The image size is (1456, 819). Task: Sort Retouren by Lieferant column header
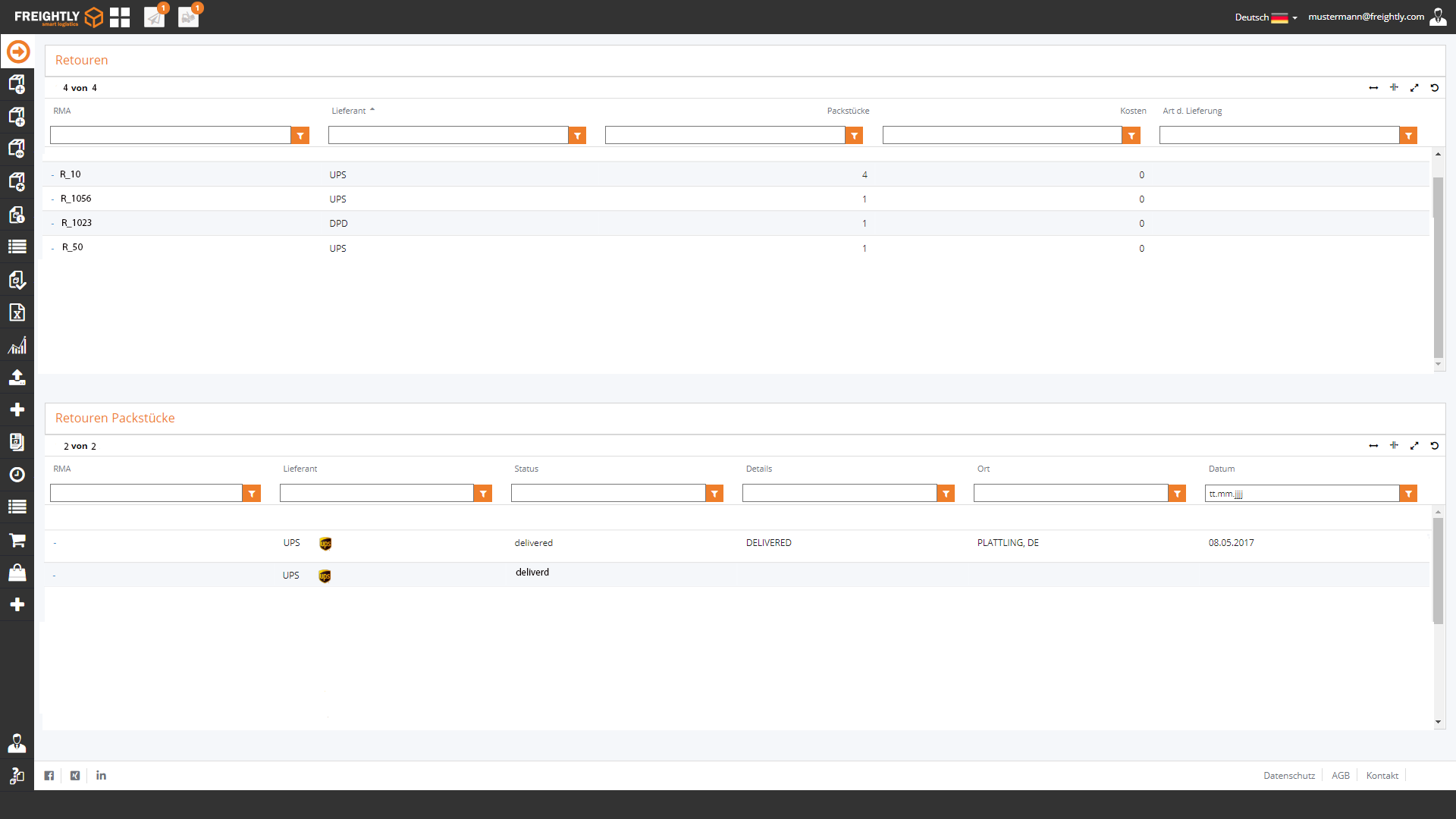(349, 111)
